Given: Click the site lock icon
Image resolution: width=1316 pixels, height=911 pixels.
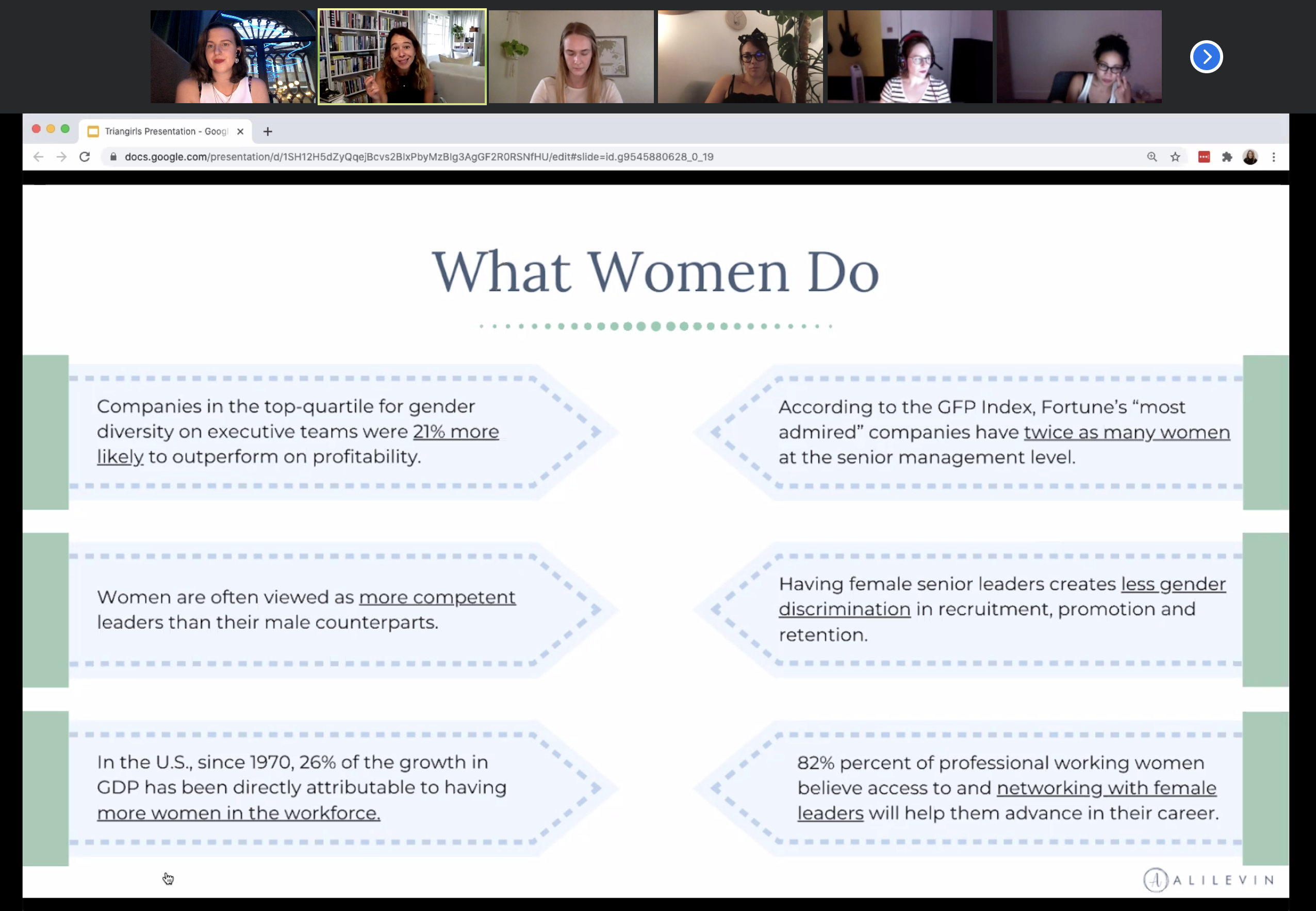Looking at the screenshot, I should (x=113, y=157).
